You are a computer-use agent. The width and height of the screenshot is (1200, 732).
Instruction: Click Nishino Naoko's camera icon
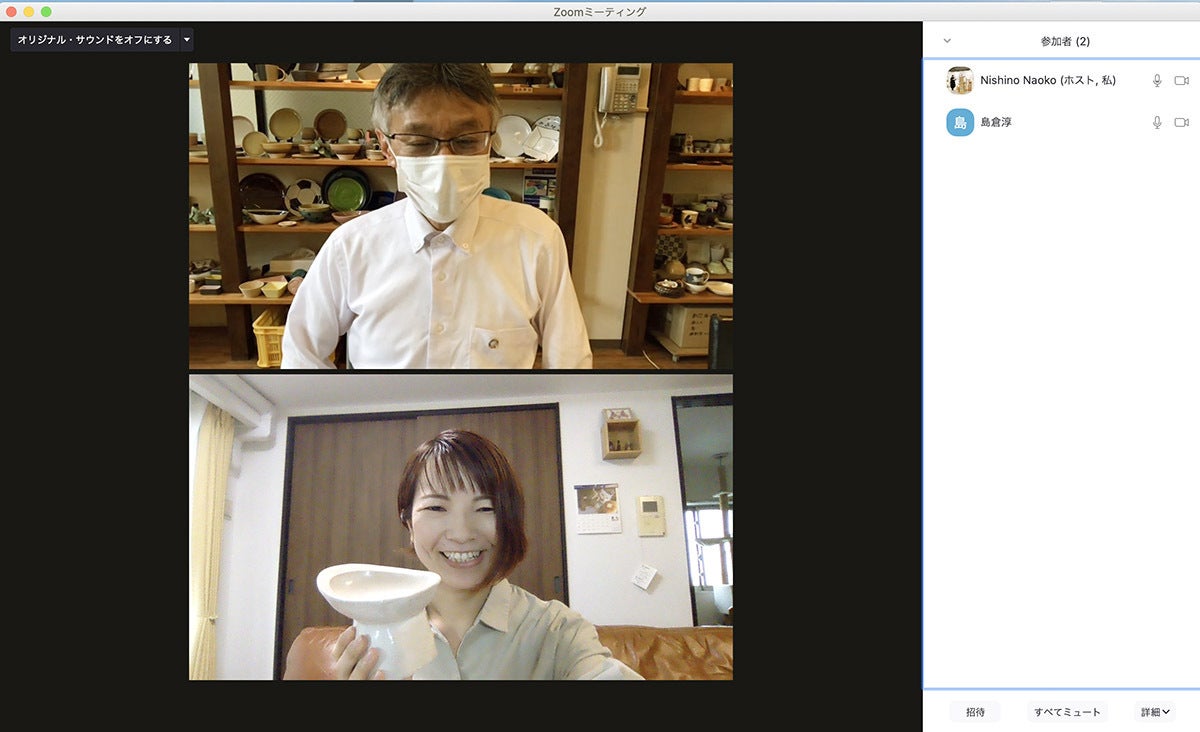(1181, 81)
